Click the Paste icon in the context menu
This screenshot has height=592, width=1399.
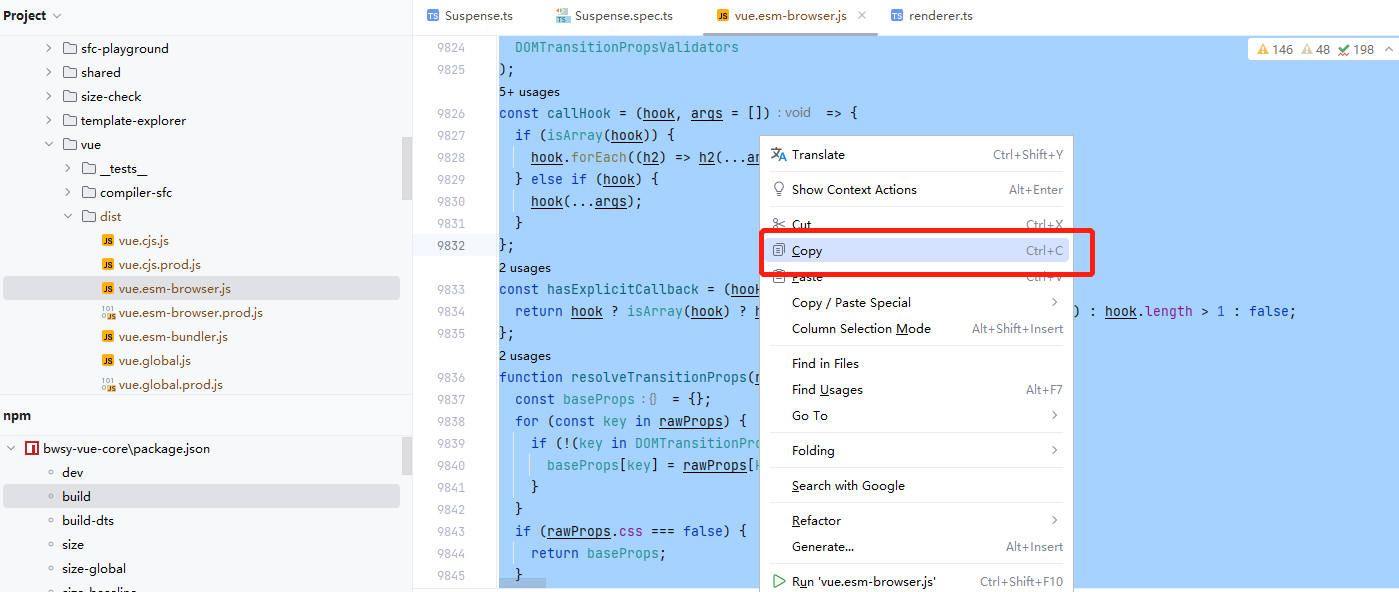point(777,276)
